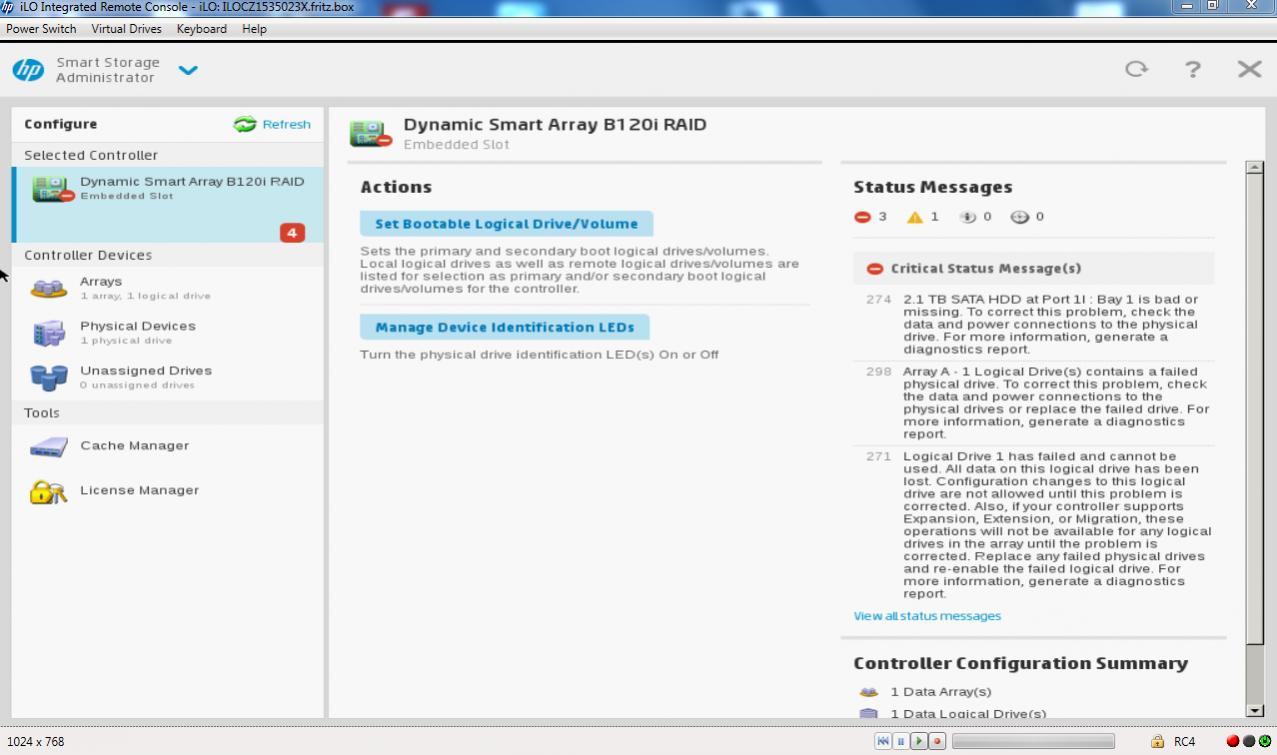
Task: Click the red alert badge showing 4
Action: click(292, 233)
